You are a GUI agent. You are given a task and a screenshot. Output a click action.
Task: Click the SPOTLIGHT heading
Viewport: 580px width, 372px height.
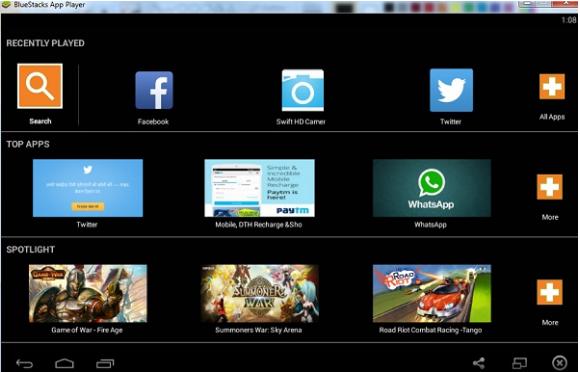30,250
